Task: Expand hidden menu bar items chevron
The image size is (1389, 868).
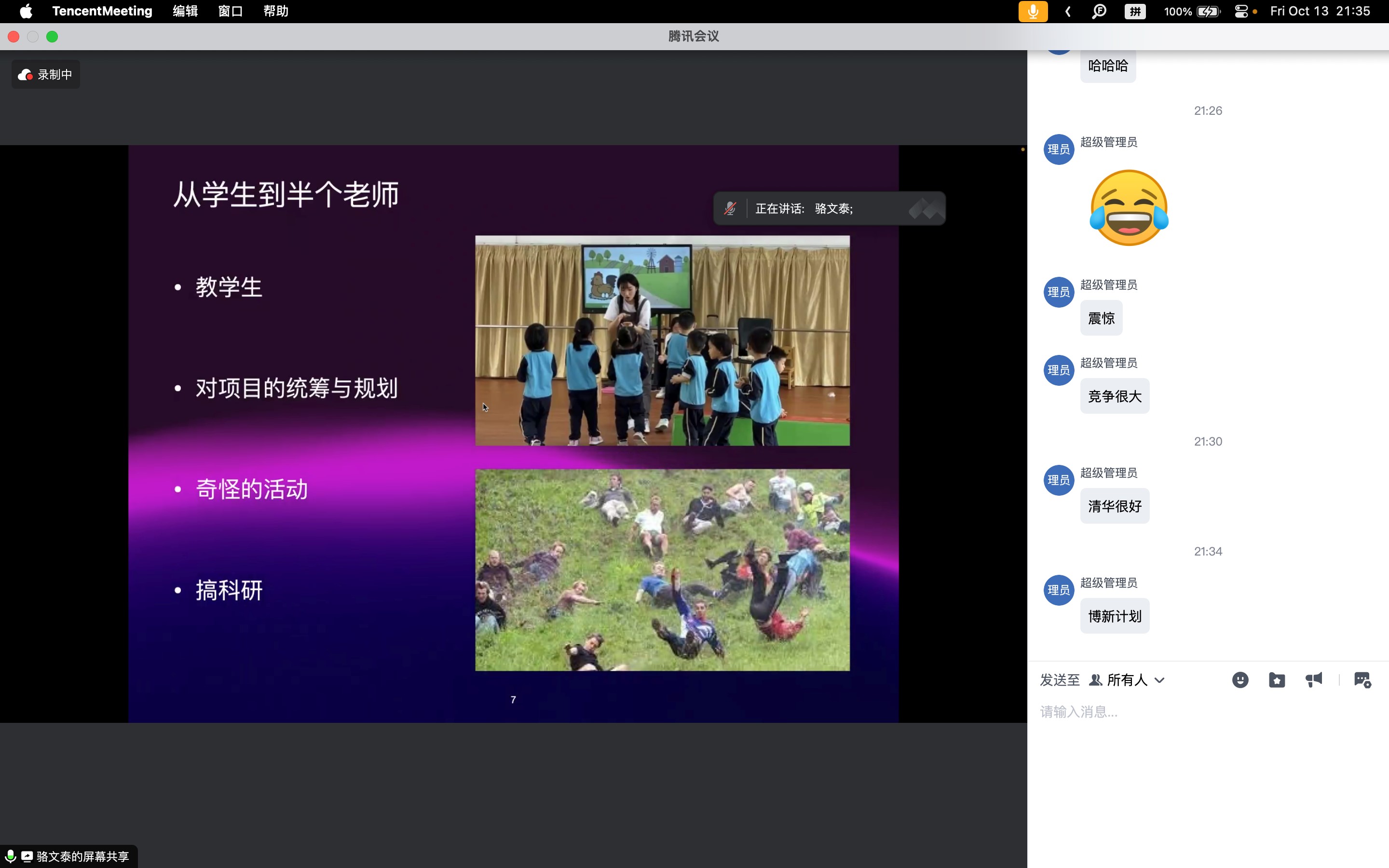Action: click(x=1068, y=12)
